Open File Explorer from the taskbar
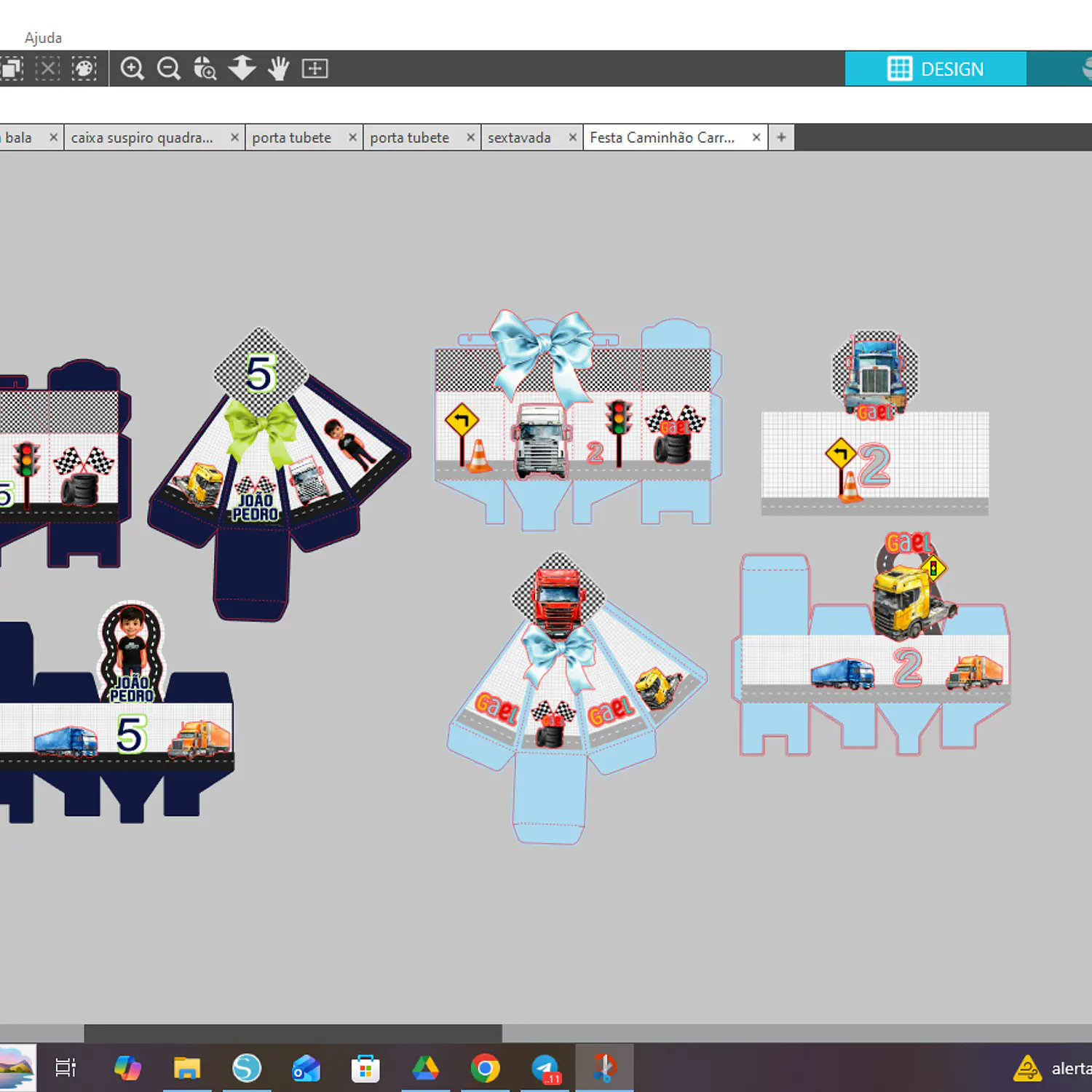The image size is (1092, 1092). pyautogui.click(x=187, y=1068)
